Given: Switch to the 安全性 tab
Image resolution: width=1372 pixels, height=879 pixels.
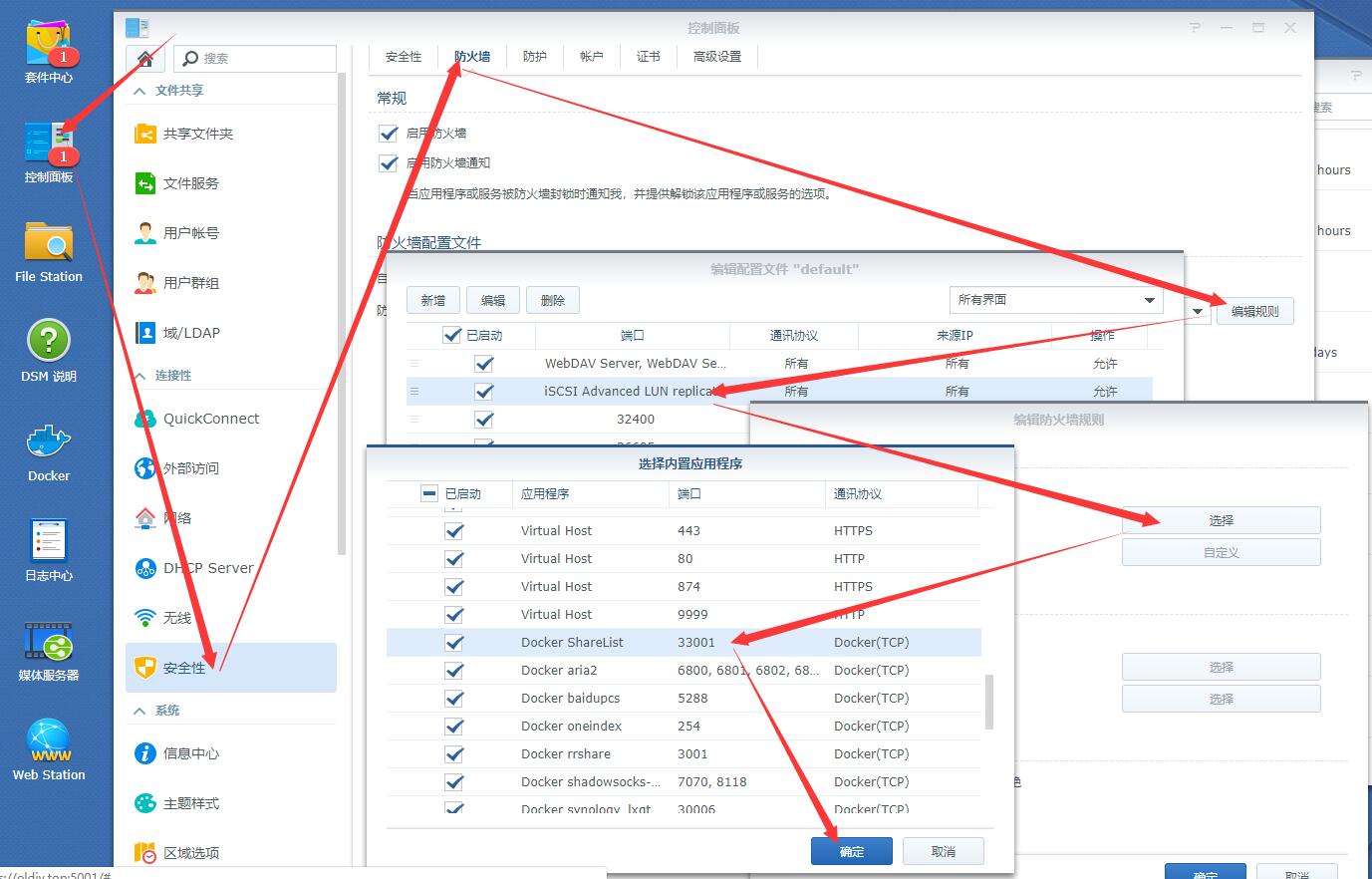Looking at the screenshot, I should pos(404,57).
